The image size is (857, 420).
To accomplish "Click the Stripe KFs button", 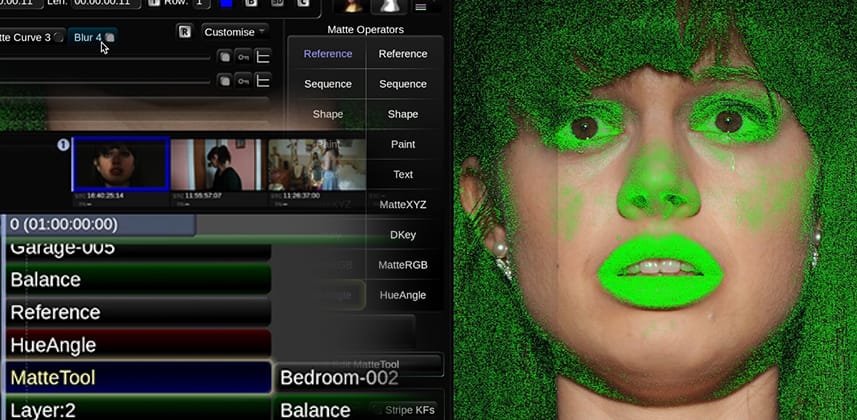I will click(403, 410).
